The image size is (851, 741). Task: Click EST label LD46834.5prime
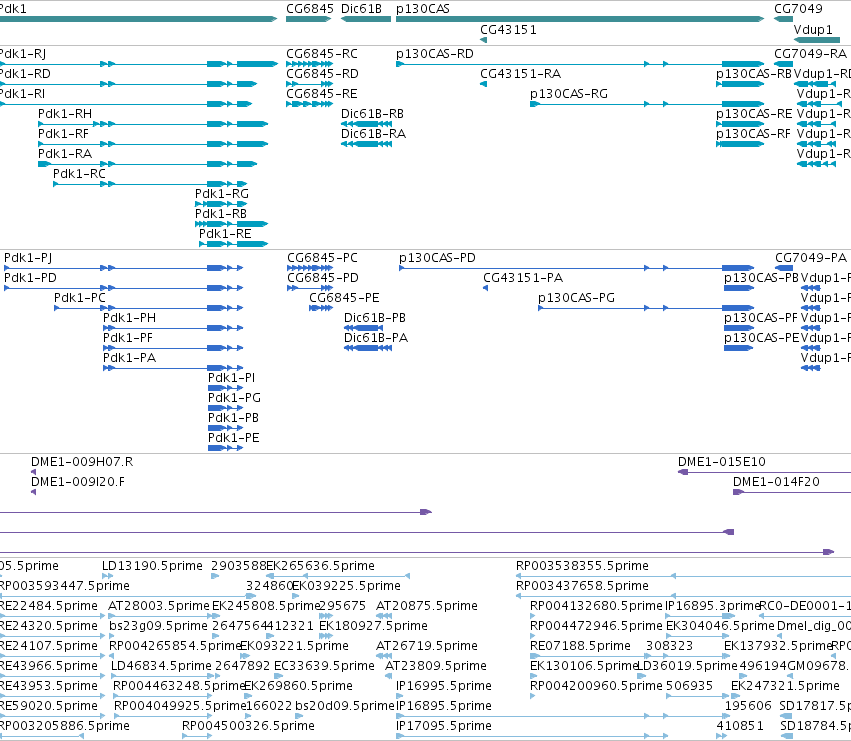tap(161, 666)
